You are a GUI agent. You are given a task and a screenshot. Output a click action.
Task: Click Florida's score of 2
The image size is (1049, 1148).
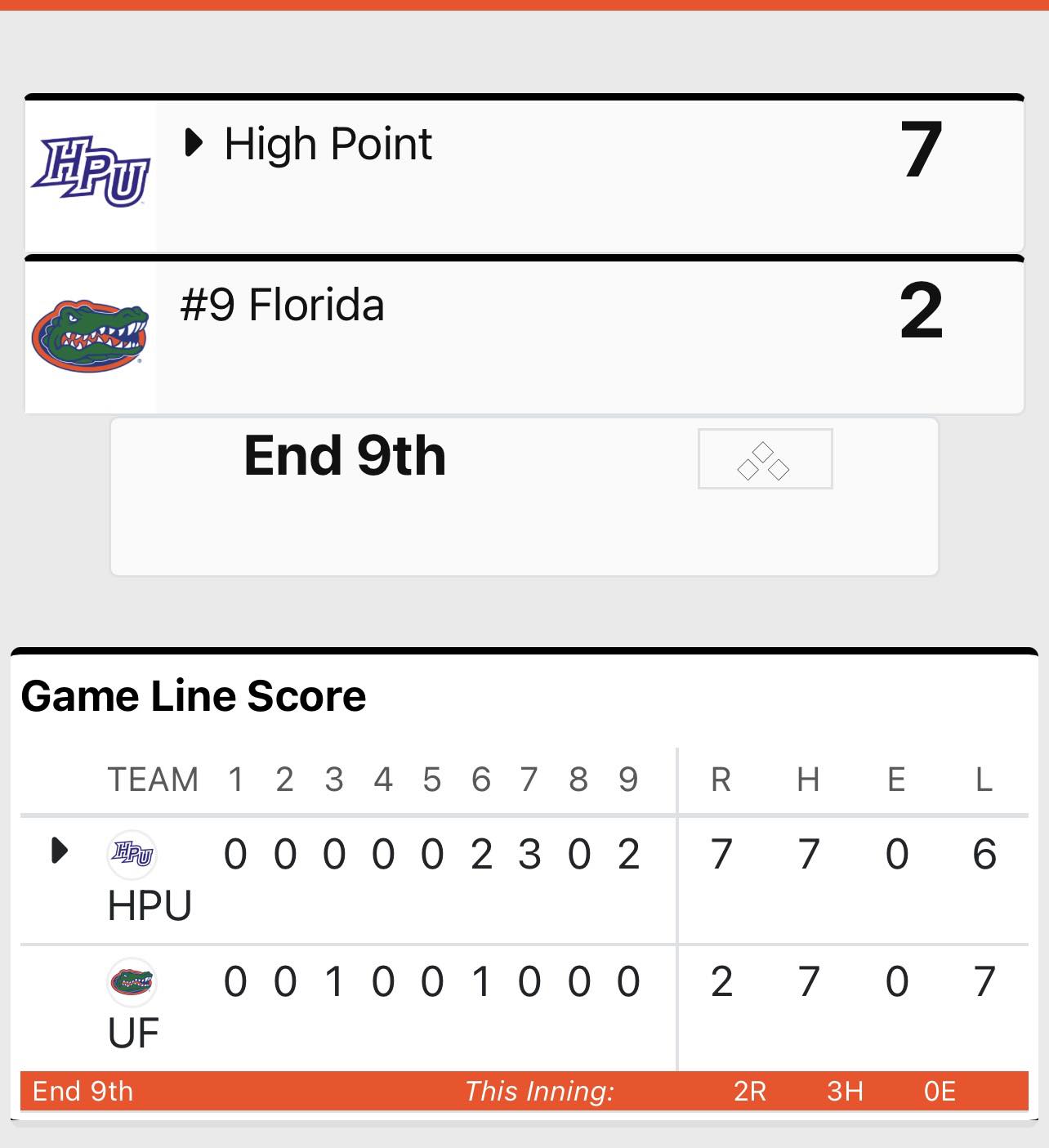pyautogui.click(x=922, y=310)
